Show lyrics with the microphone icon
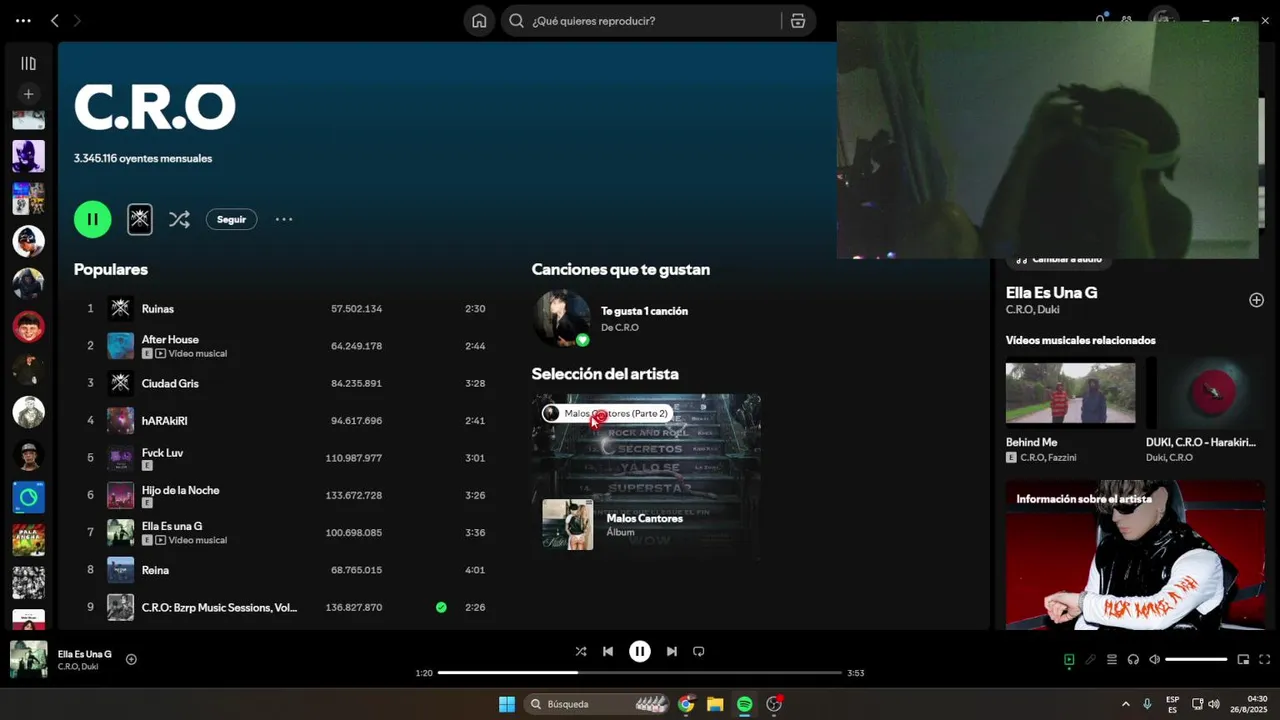The width and height of the screenshot is (1280, 720). (1091, 659)
